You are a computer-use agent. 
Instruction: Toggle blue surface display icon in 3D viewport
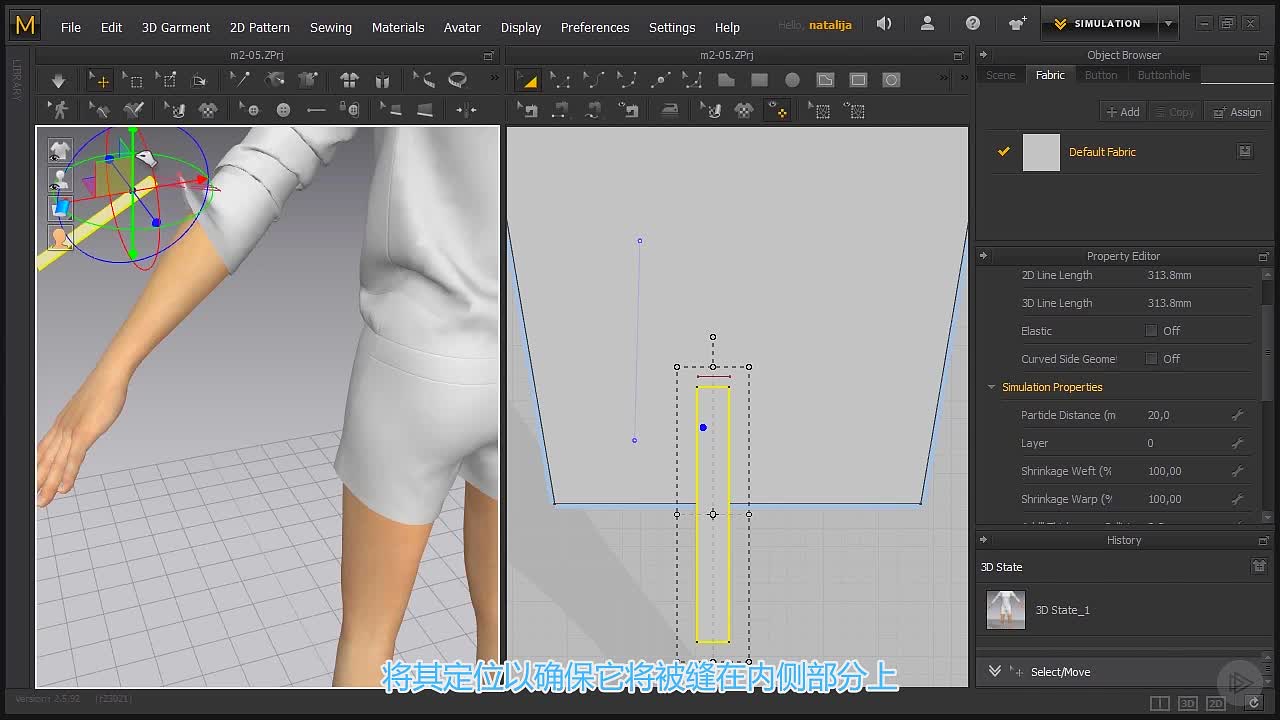coord(60,208)
